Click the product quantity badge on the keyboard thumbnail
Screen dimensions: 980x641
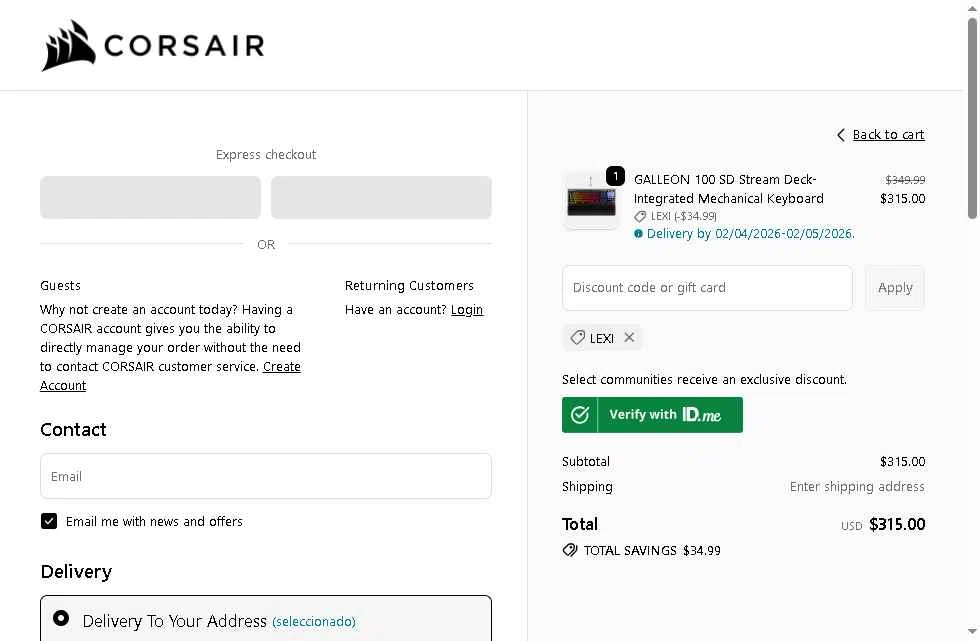(616, 176)
